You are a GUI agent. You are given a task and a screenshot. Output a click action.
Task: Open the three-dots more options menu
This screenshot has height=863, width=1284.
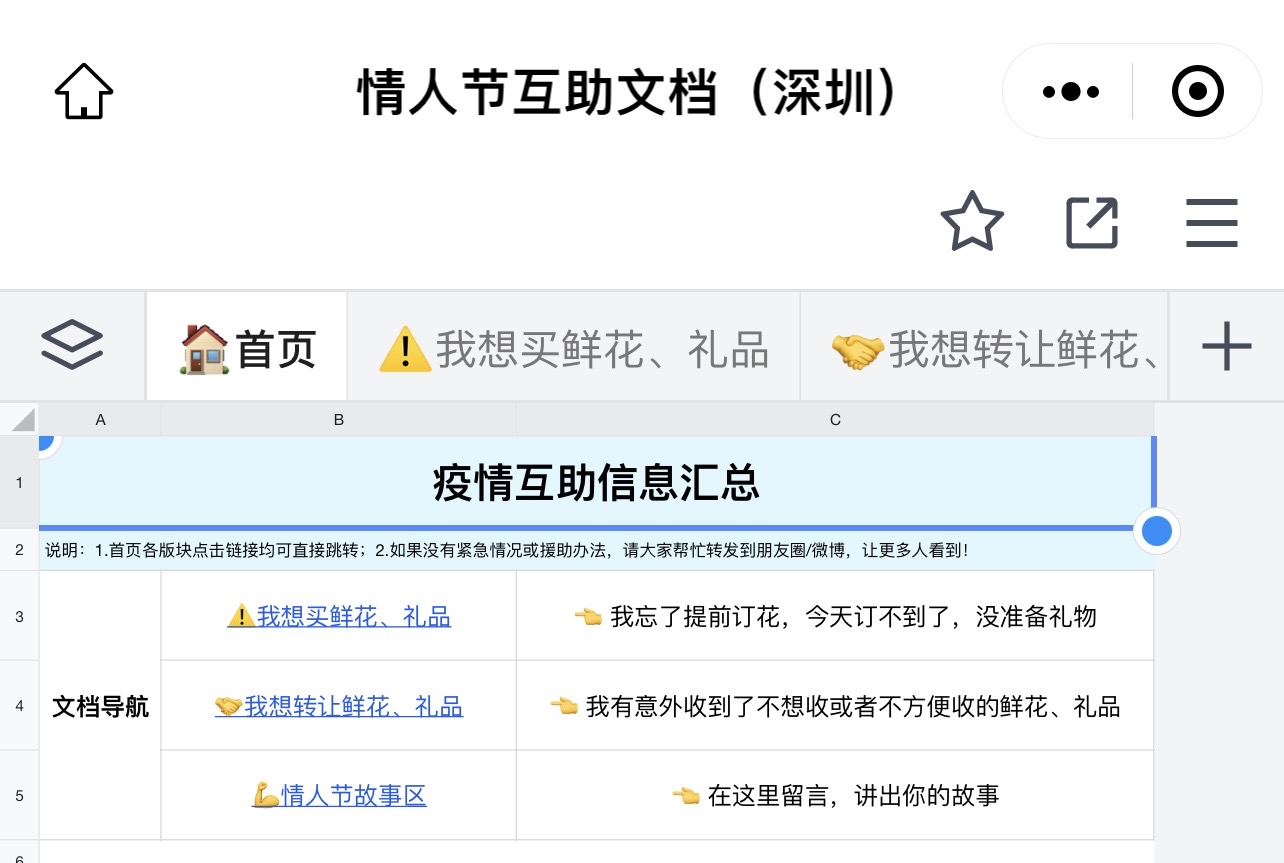[x=1070, y=92]
